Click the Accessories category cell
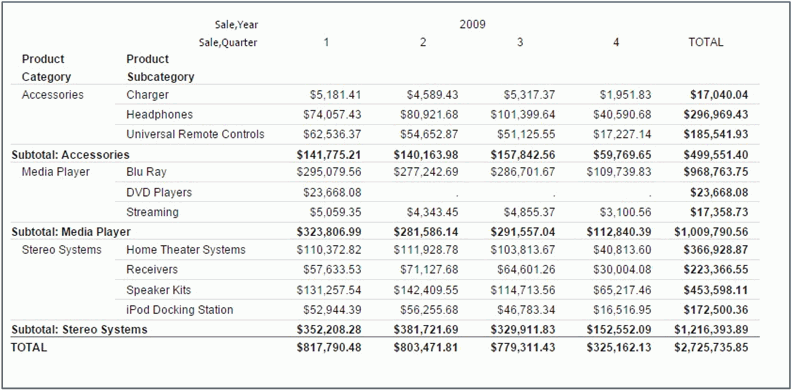The height and width of the screenshot is (390, 791). [x=52, y=95]
